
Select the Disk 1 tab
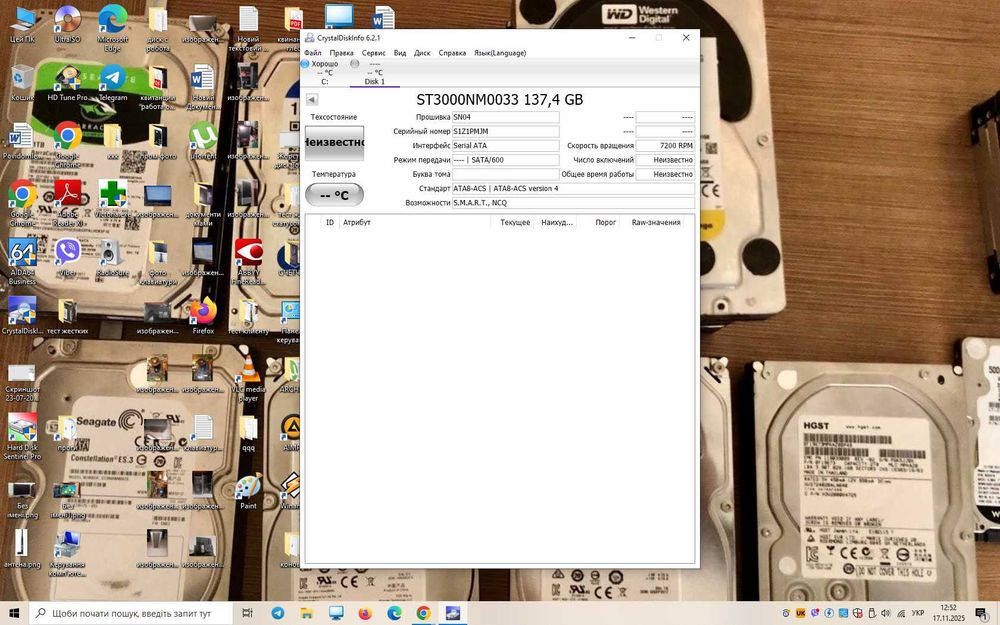[374, 73]
